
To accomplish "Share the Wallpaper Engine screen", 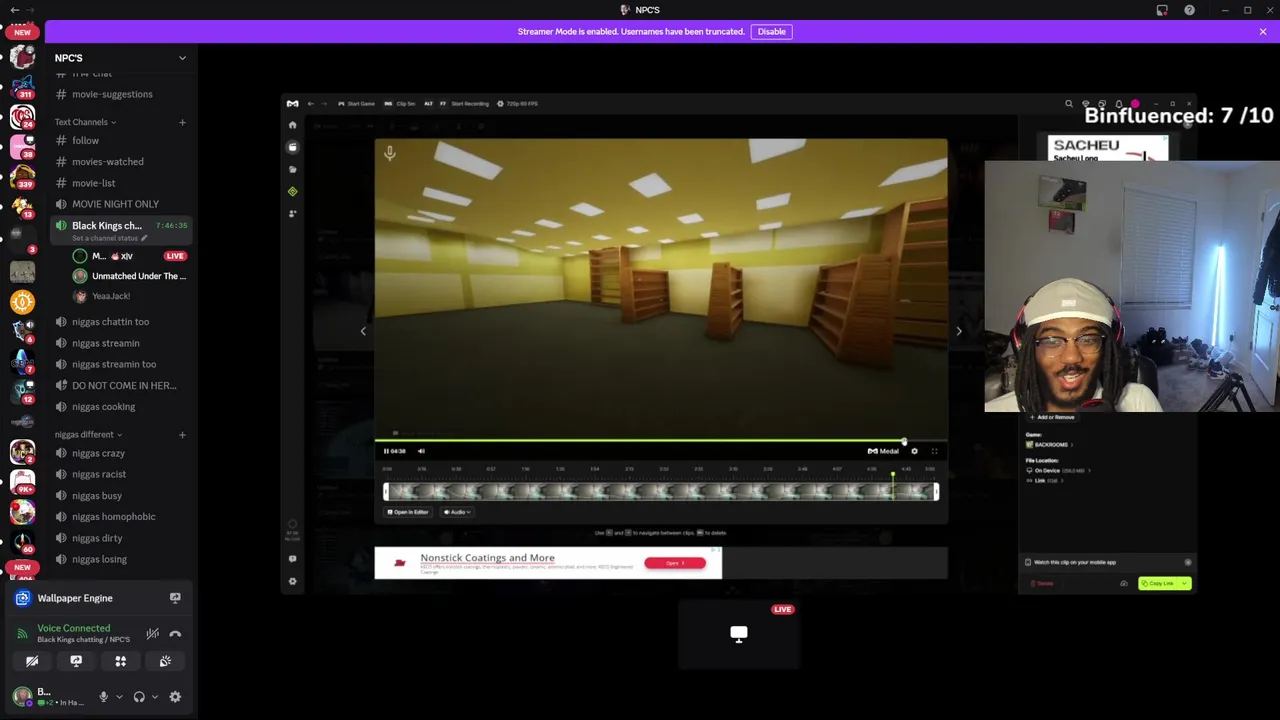I will [175, 598].
